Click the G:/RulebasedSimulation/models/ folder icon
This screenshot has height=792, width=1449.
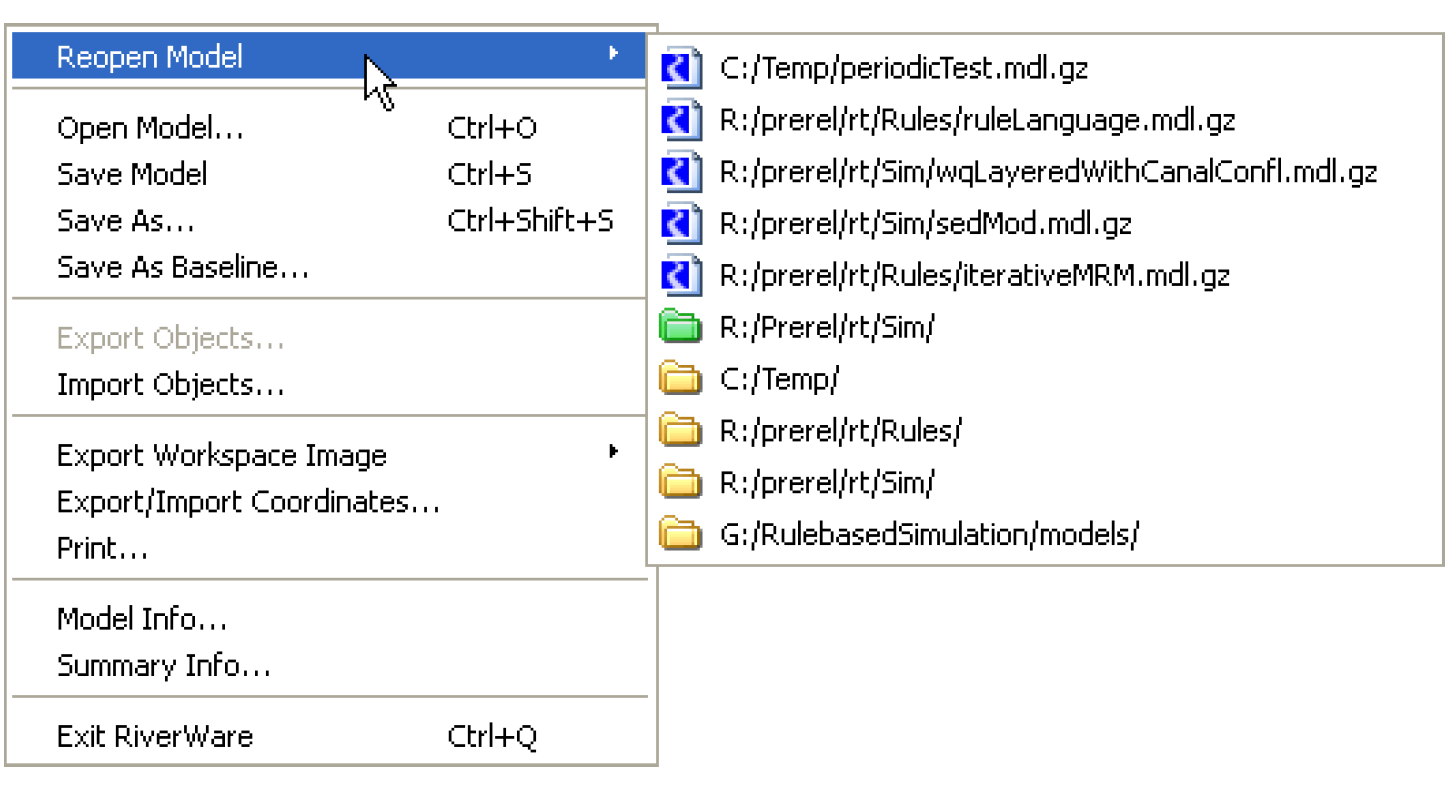click(681, 534)
